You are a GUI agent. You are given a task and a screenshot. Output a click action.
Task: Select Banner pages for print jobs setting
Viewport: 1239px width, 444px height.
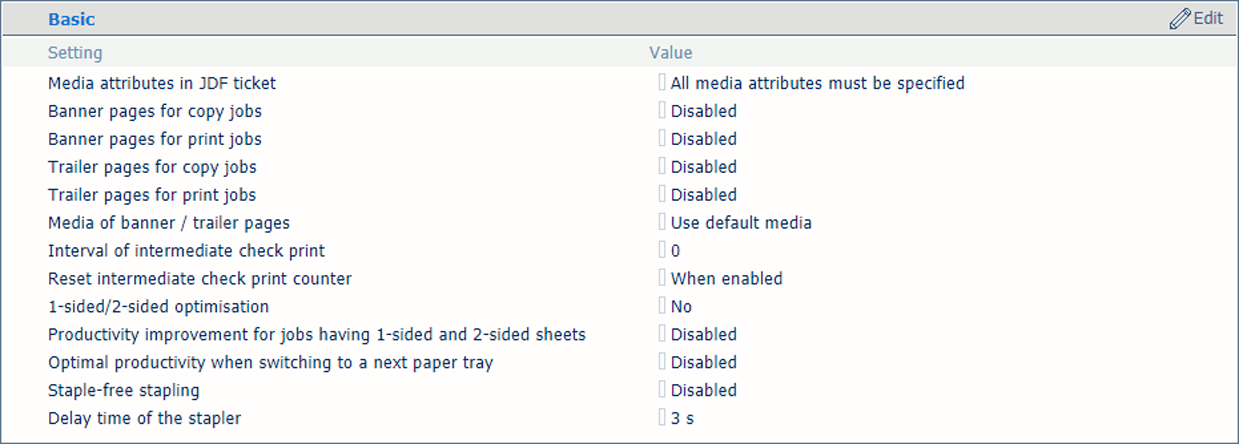click(x=155, y=139)
